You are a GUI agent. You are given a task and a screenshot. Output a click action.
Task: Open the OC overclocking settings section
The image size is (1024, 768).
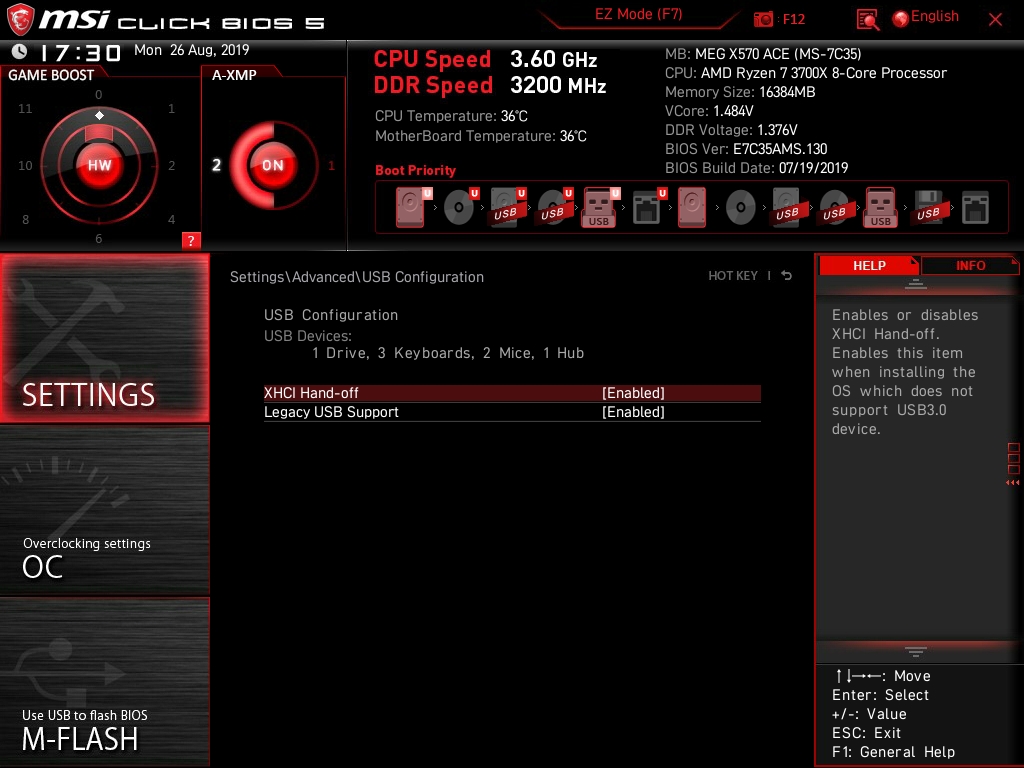(x=104, y=511)
